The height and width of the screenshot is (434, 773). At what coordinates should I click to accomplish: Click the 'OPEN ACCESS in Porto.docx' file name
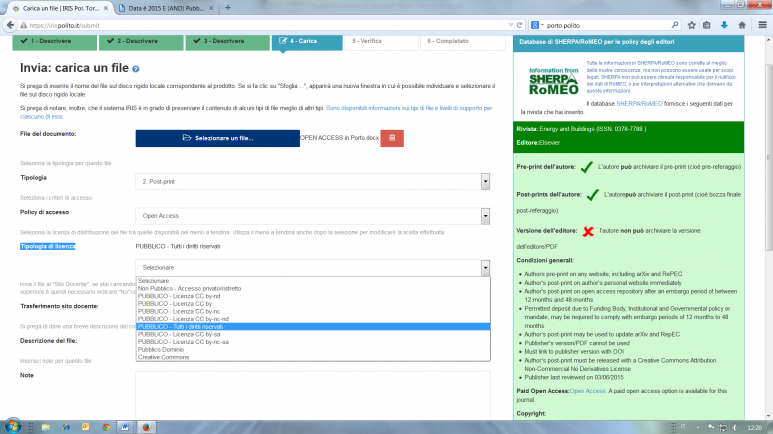[339, 138]
